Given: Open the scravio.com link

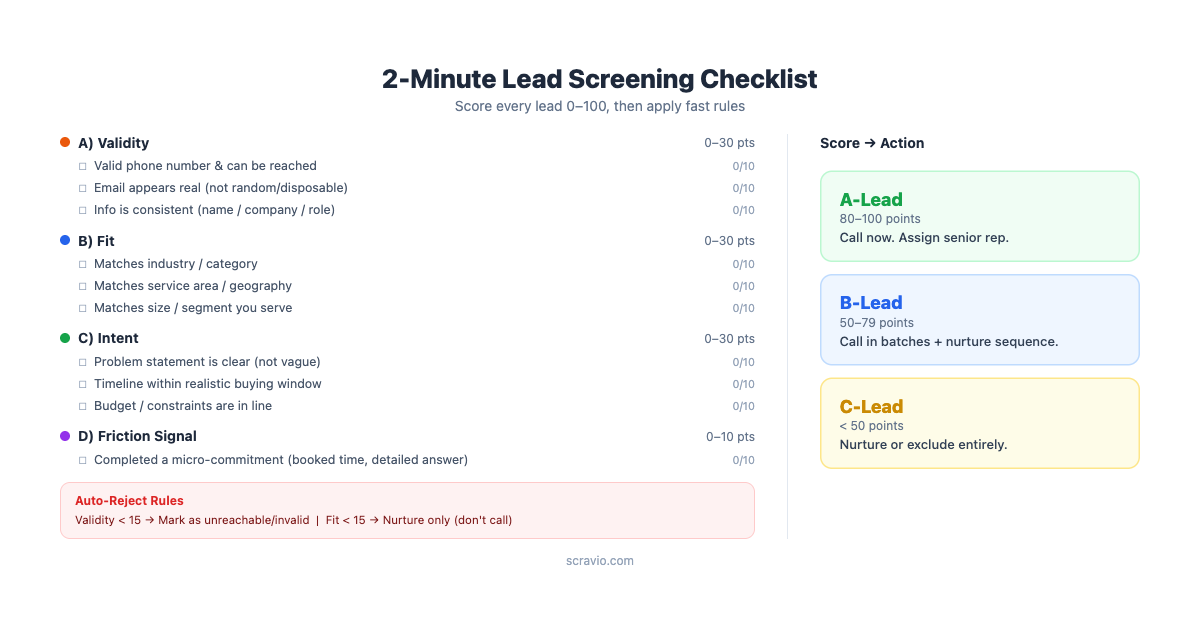Looking at the screenshot, I should pyautogui.click(x=600, y=561).
